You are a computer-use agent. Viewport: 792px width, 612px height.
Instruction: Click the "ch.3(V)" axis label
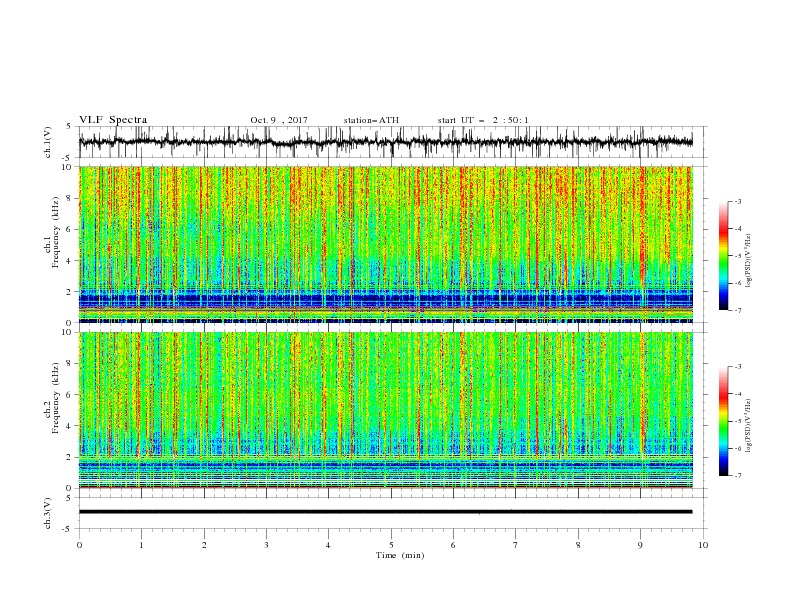(48, 513)
